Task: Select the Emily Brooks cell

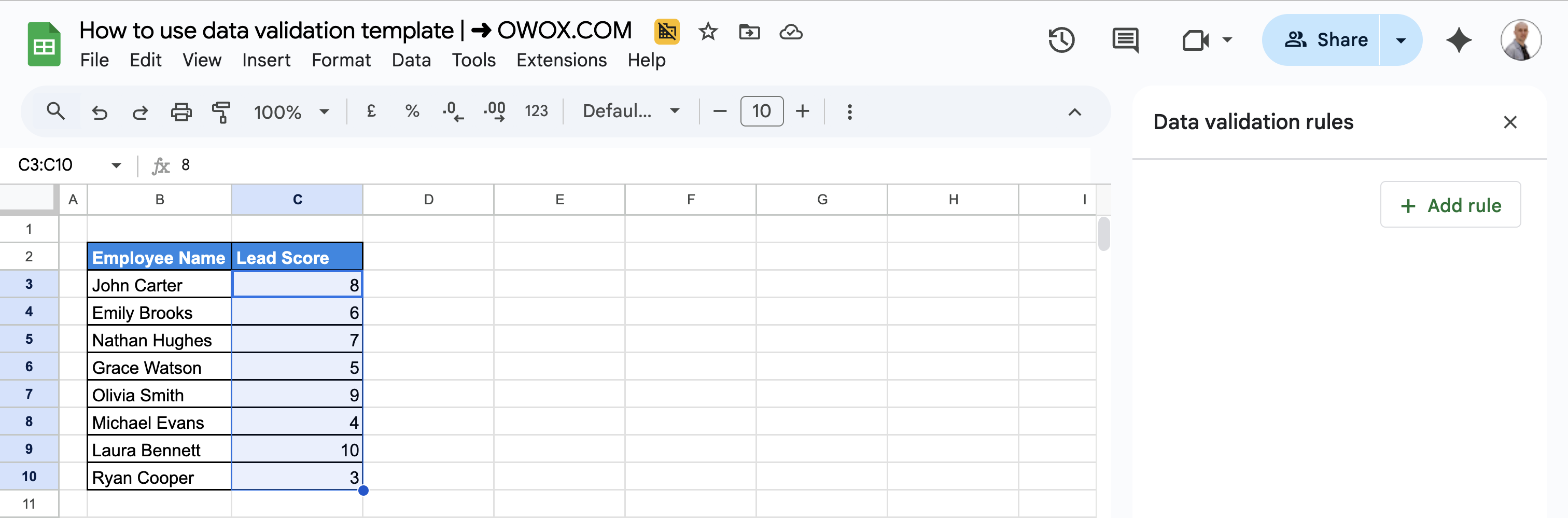Action: click(x=160, y=312)
